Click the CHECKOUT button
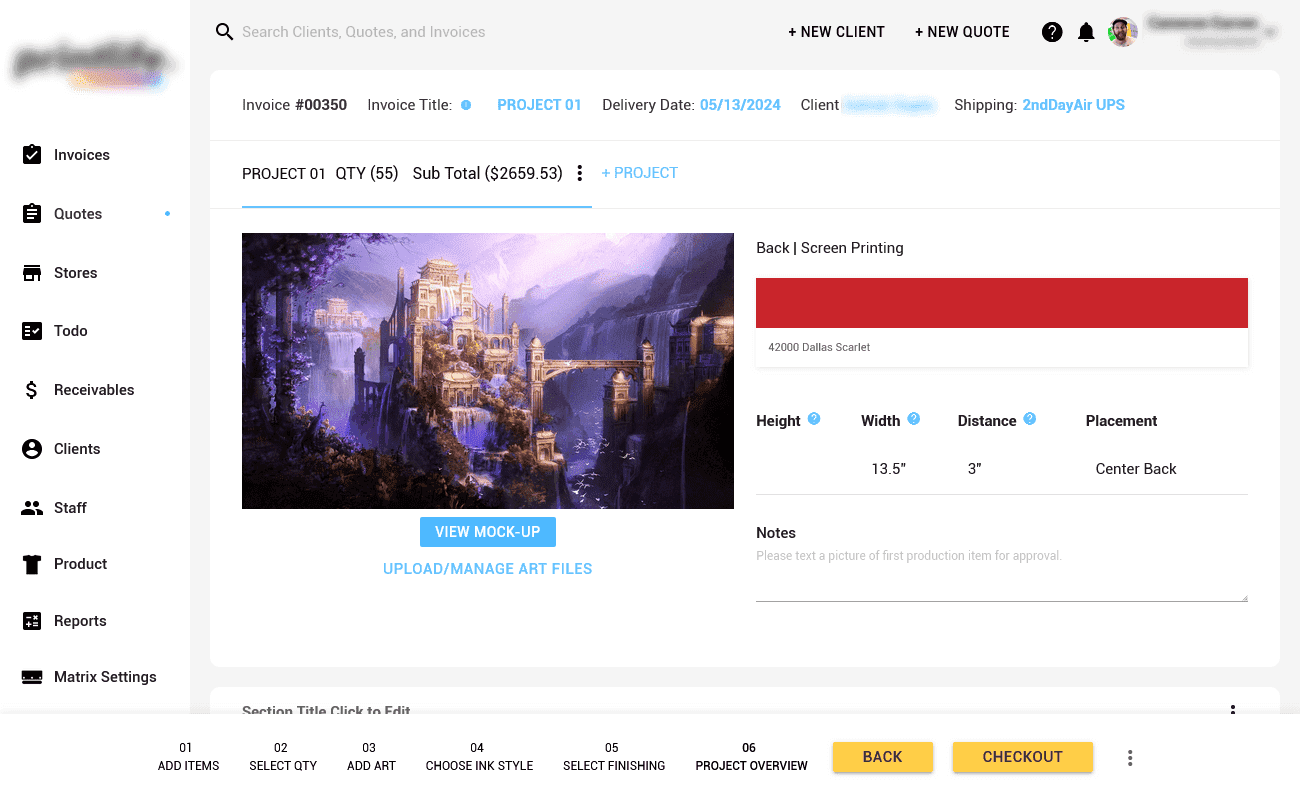Viewport: 1300px width, 800px height. point(1022,757)
